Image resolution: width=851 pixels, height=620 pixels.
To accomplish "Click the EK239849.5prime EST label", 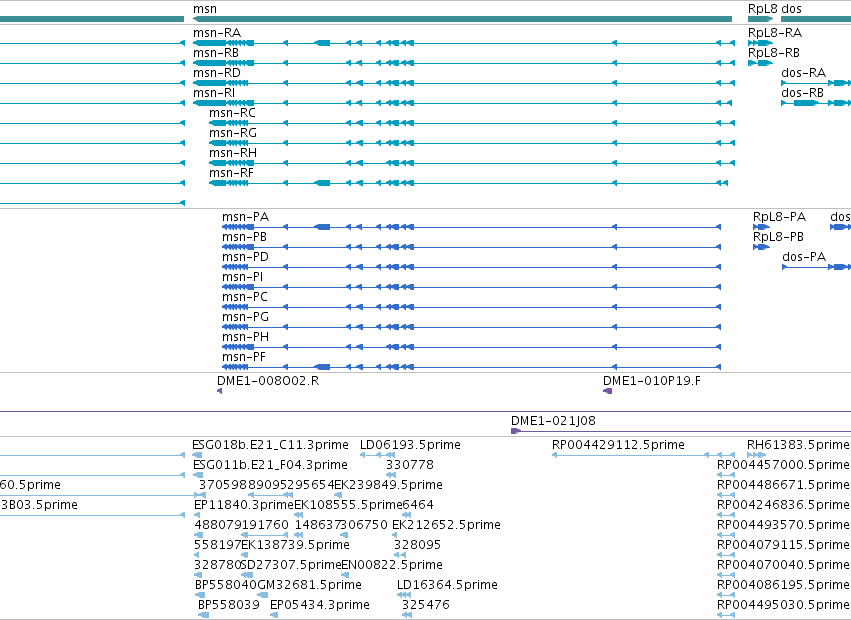I will [389, 485].
